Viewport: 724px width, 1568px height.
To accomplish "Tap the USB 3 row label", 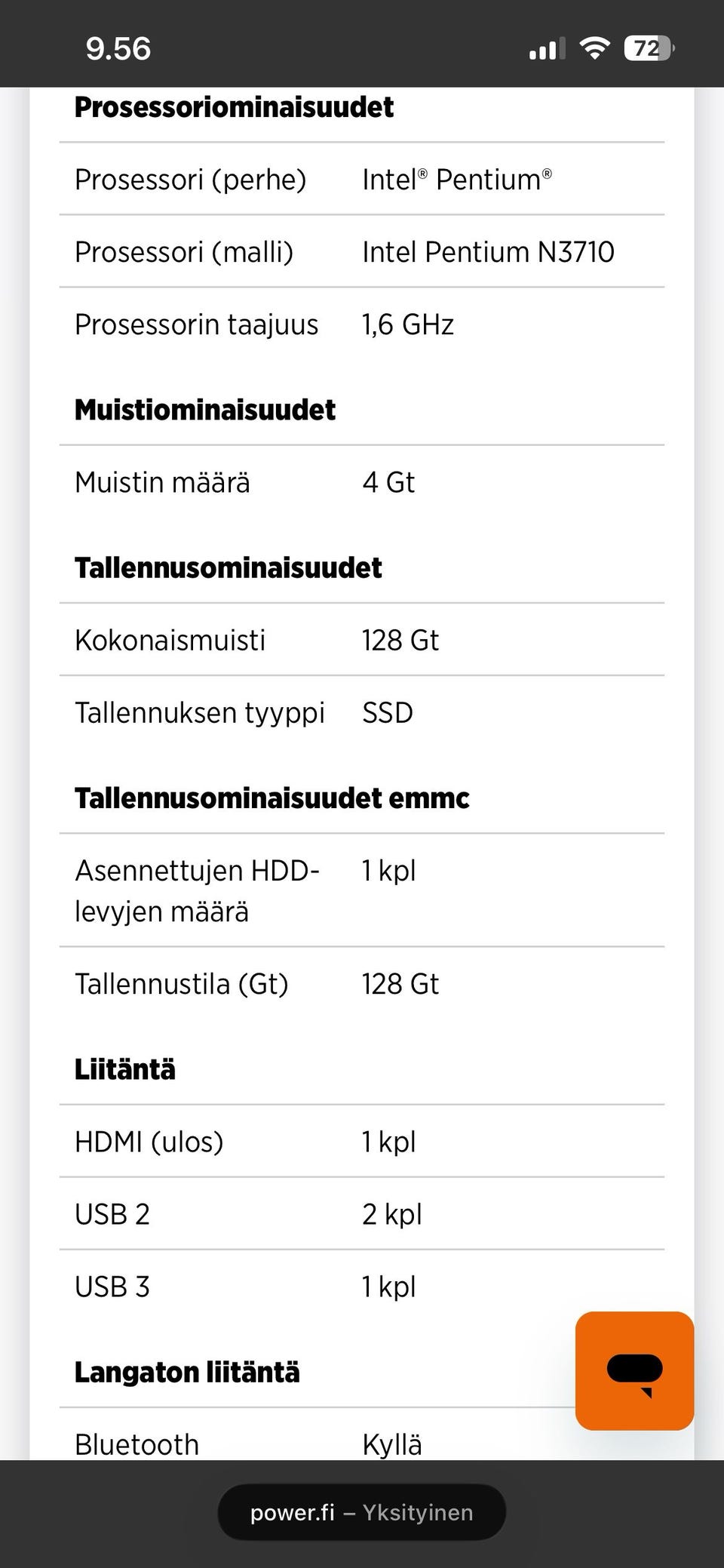I will coord(112,1287).
